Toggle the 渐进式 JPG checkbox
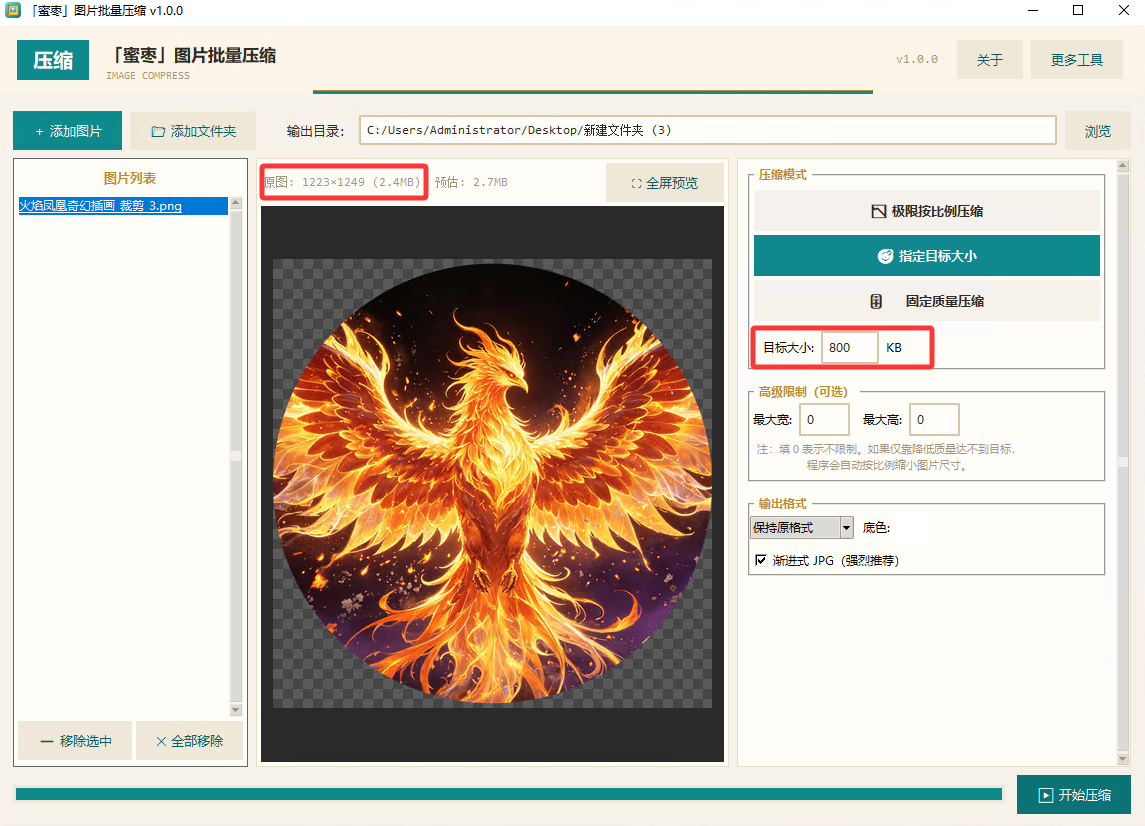This screenshot has height=826, width=1145. pos(761,560)
